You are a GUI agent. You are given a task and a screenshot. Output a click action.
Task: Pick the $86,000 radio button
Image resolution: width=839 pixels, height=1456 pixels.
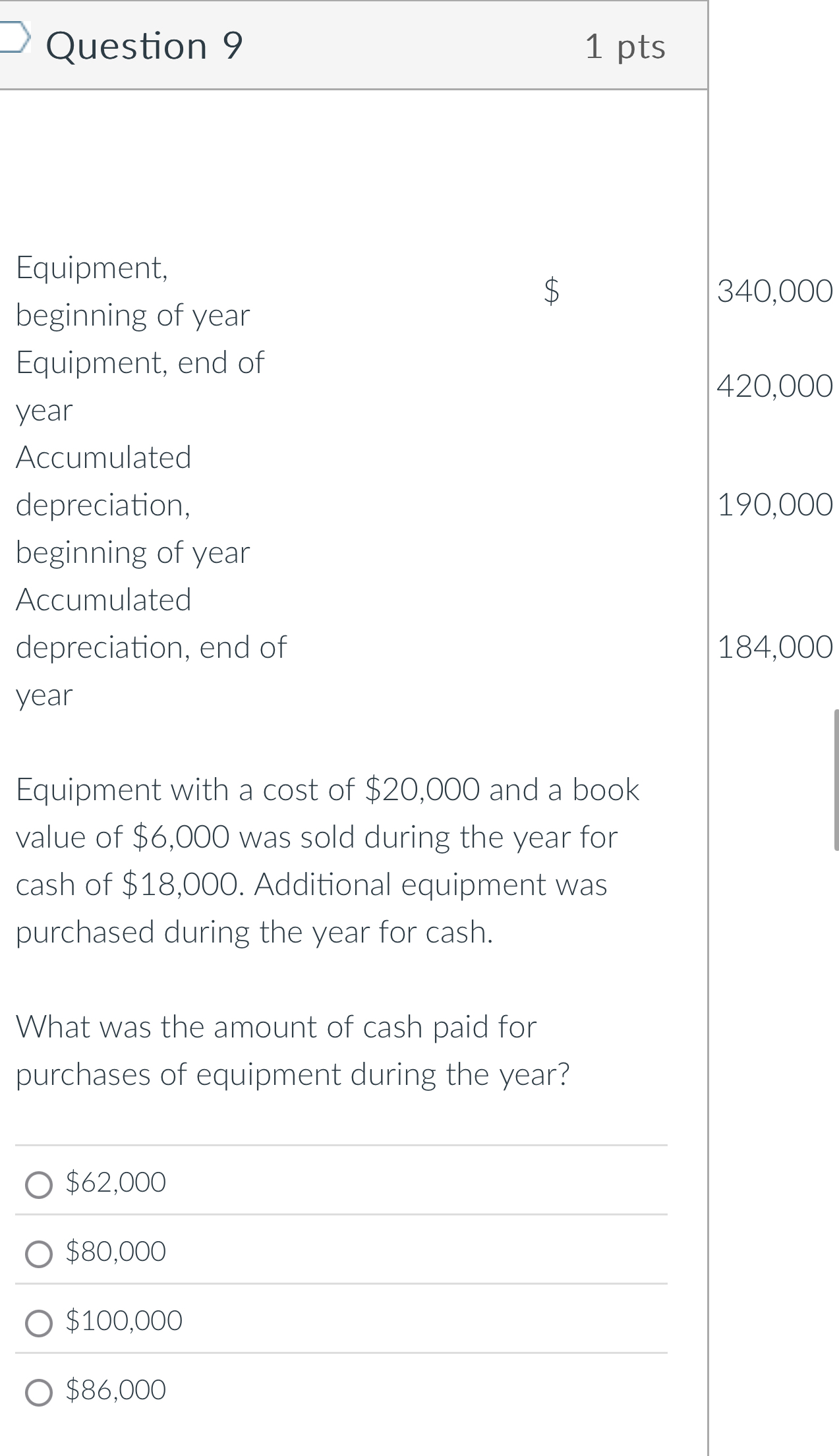39,1391
